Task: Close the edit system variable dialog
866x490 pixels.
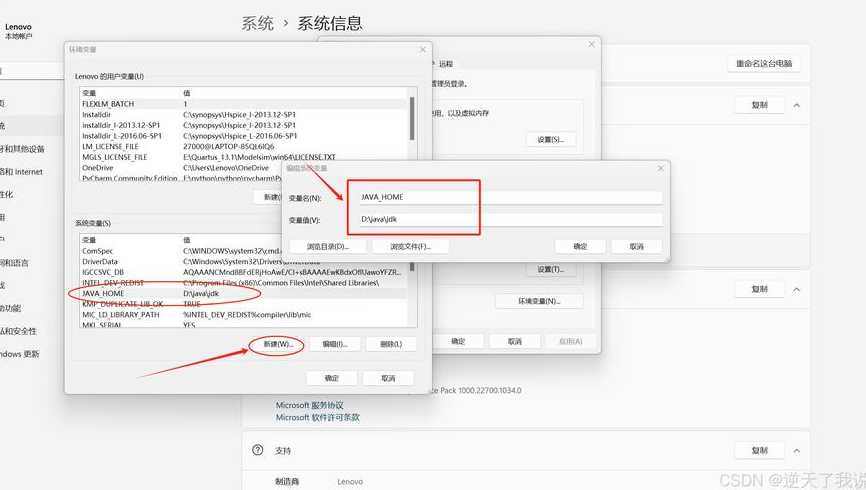Action: 661,168
